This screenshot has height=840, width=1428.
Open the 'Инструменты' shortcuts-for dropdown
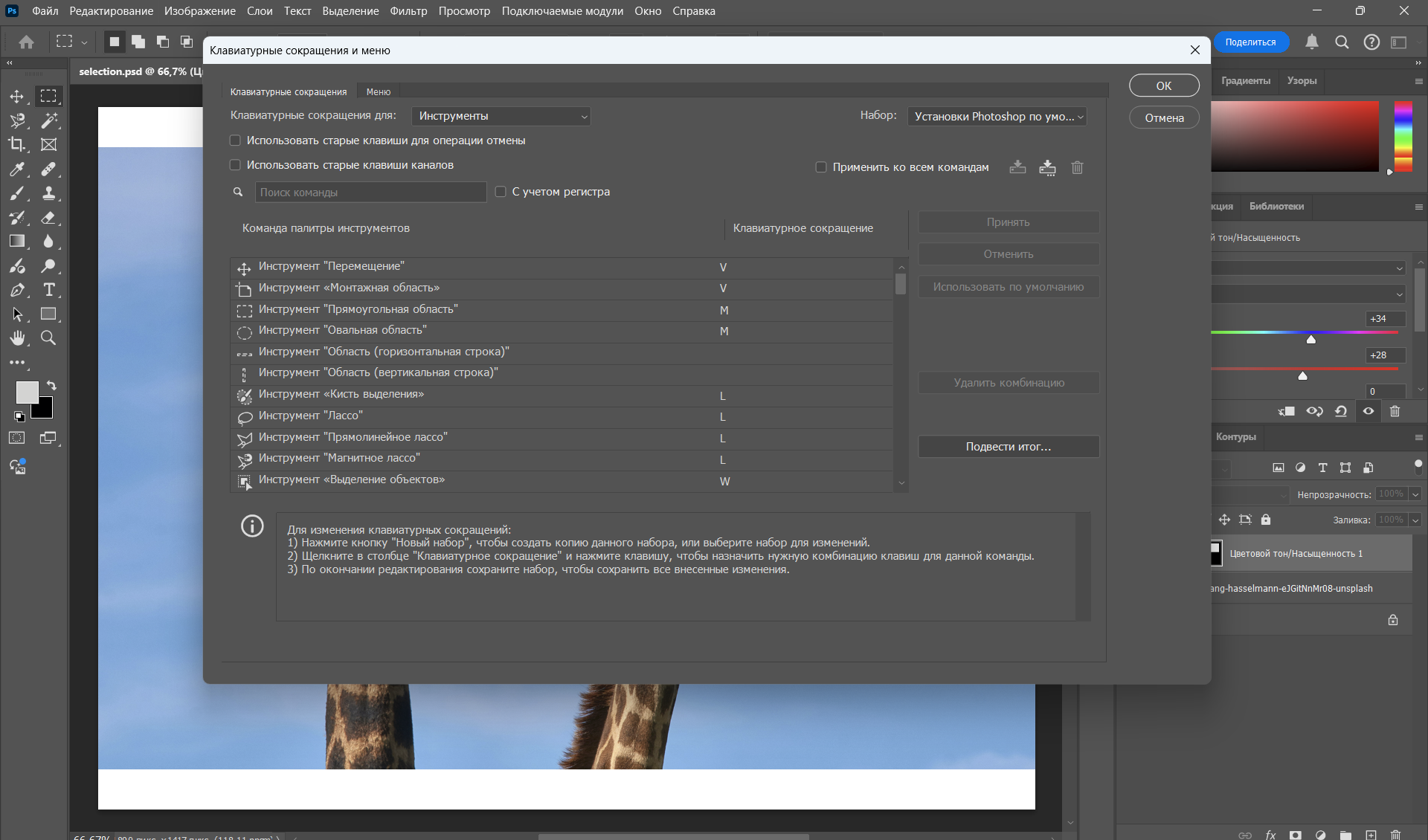[501, 116]
